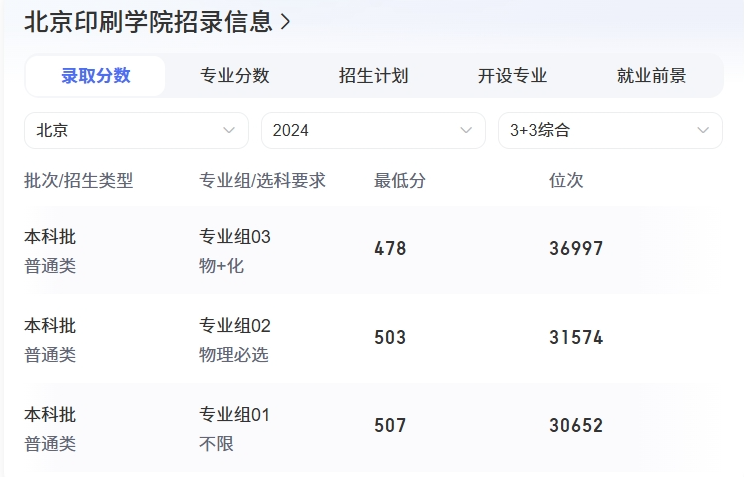Click the rank value 30652
Screen dimensions: 744x477
576,425
